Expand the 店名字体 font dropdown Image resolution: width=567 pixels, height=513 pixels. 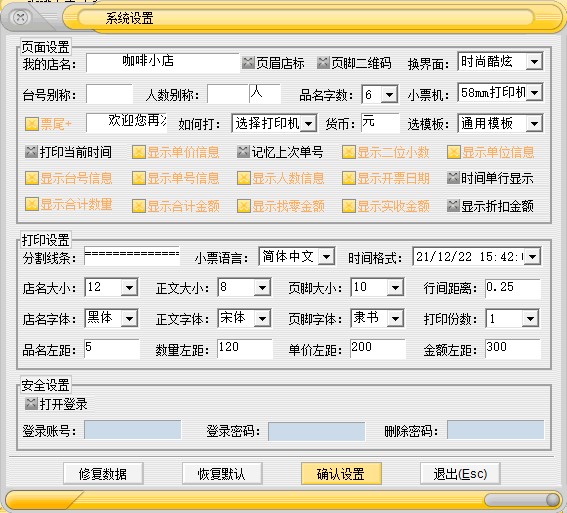point(129,319)
